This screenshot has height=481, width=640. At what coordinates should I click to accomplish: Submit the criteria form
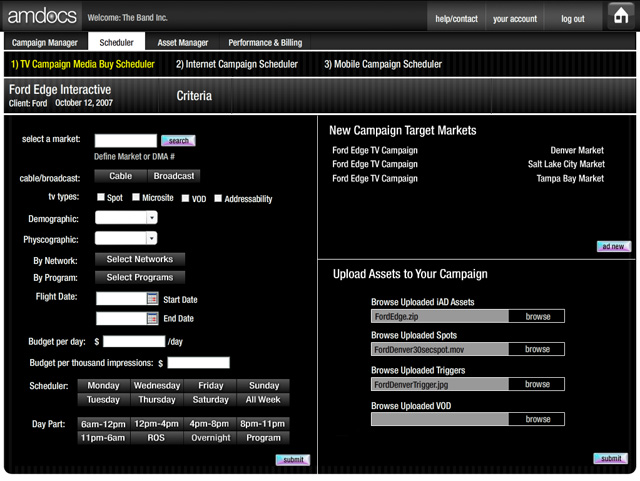pos(293,460)
